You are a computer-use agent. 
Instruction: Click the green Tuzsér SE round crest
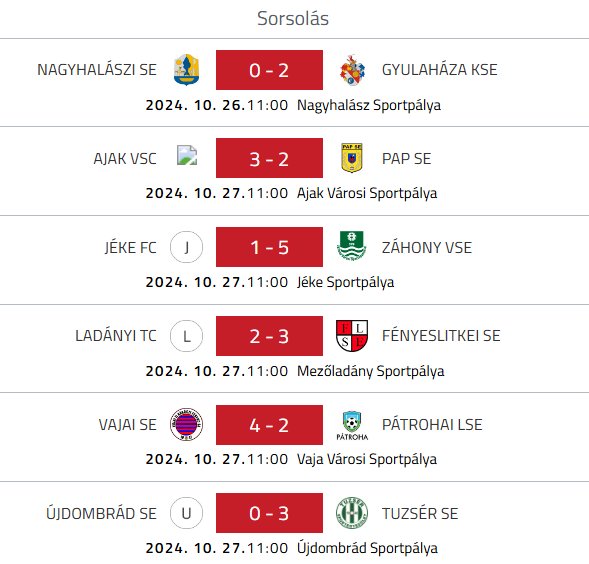pyautogui.click(x=352, y=513)
